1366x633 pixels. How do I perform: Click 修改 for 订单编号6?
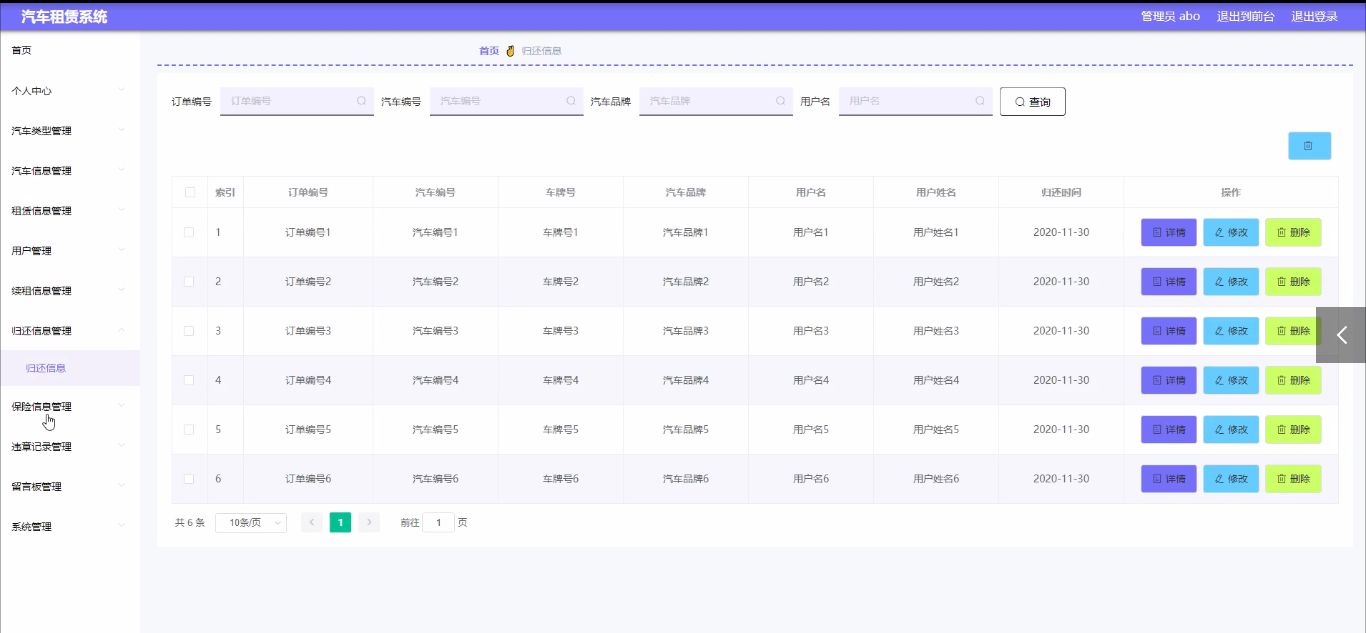[x=1231, y=479]
